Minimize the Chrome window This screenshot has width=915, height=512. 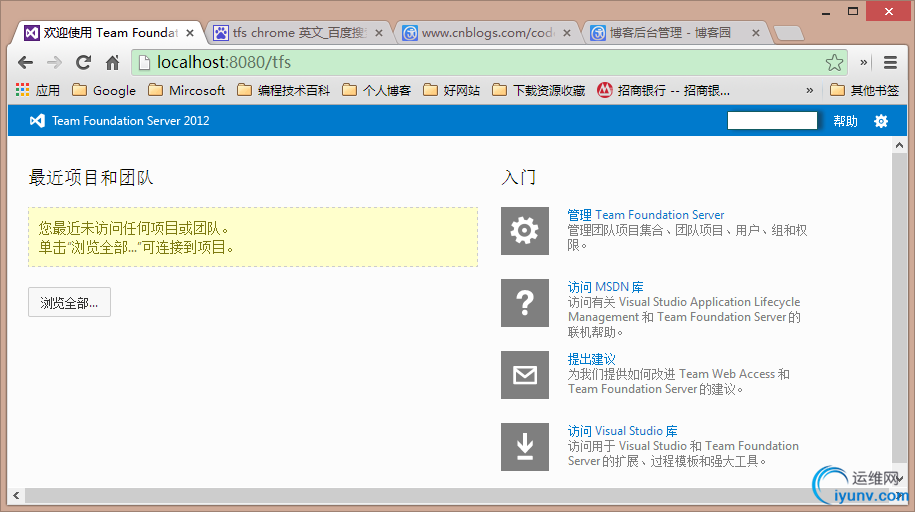point(826,12)
